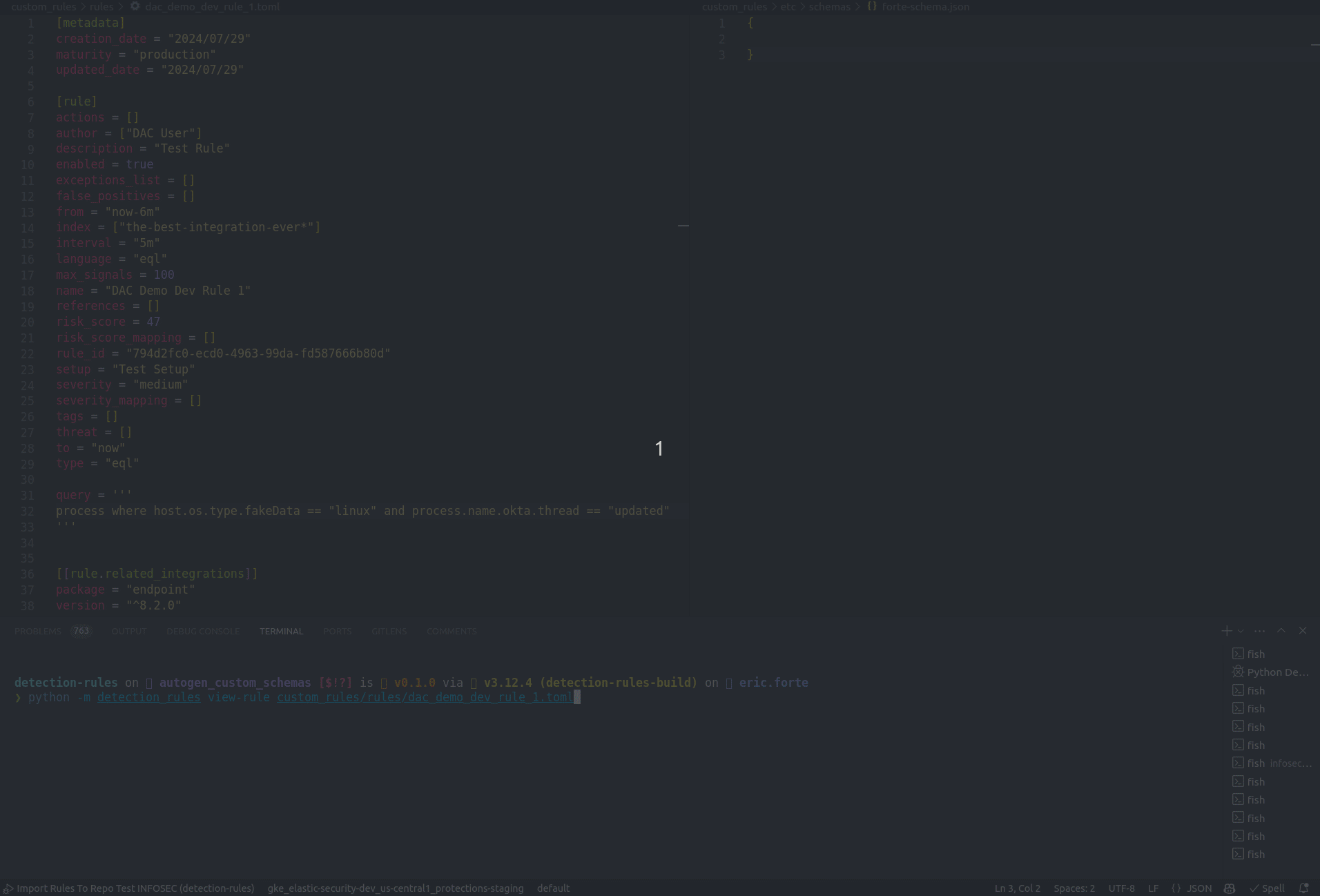Show notifications via the bell icon
This screenshot has height=896, width=1320.
[x=1303, y=888]
